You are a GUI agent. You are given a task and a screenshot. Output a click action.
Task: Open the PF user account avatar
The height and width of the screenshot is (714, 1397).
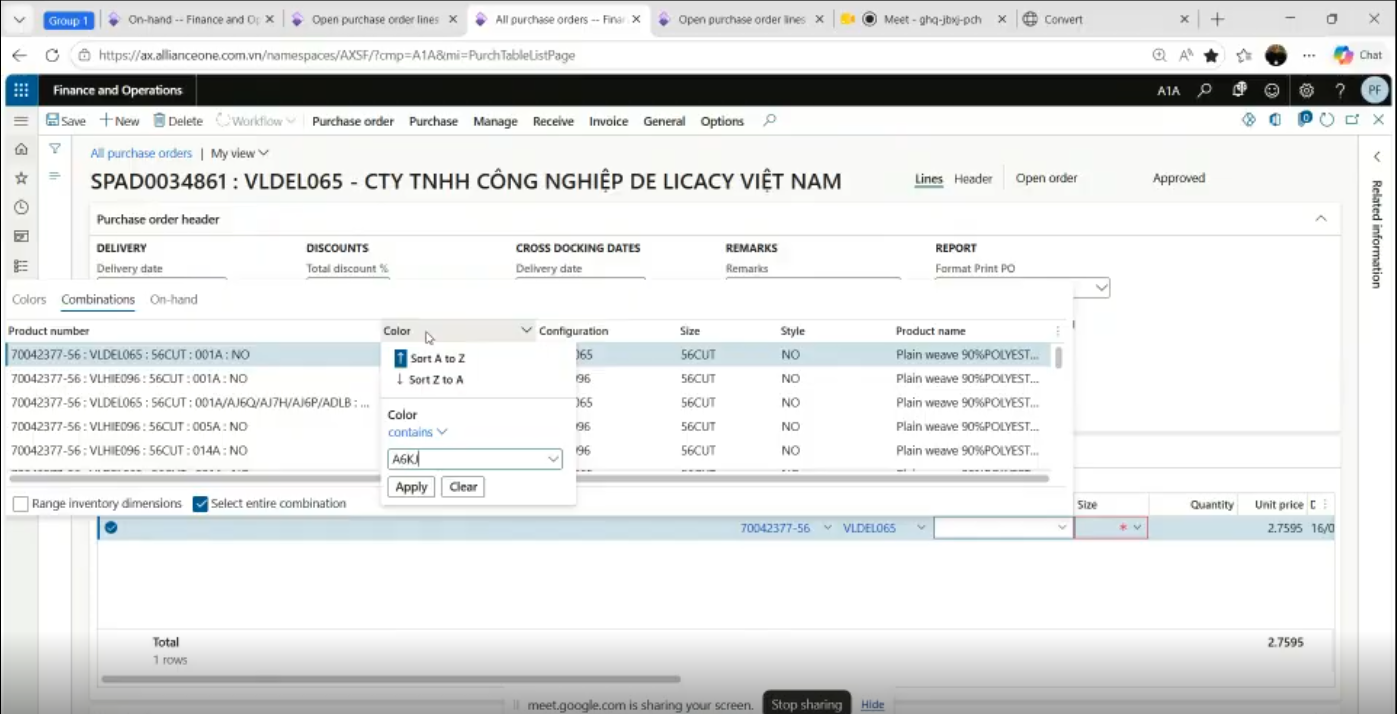(1375, 90)
